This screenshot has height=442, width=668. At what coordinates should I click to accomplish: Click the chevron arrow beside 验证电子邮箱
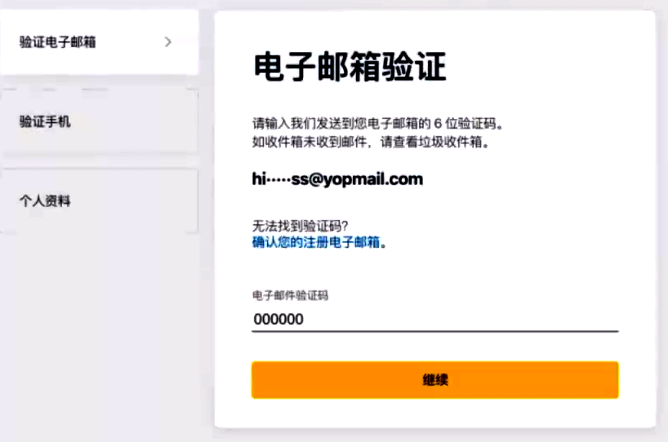pyautogui.click(x=168, y=42)
